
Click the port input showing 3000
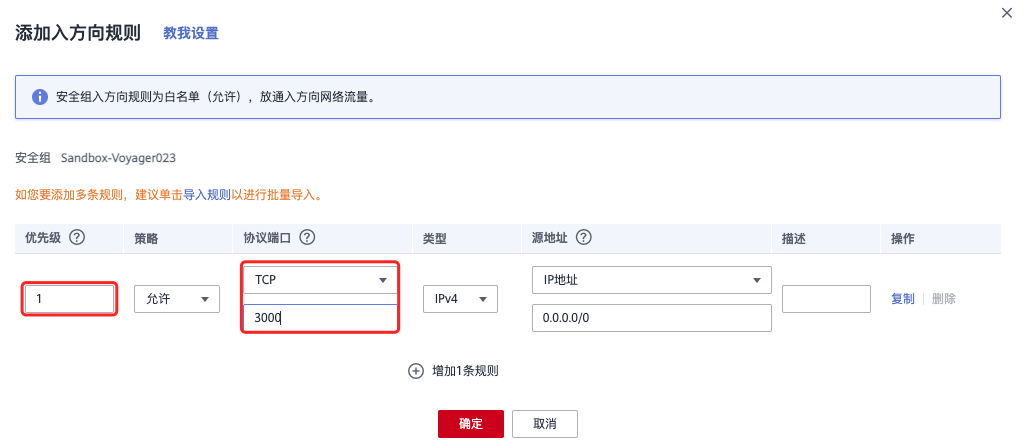tap(319, 318)
